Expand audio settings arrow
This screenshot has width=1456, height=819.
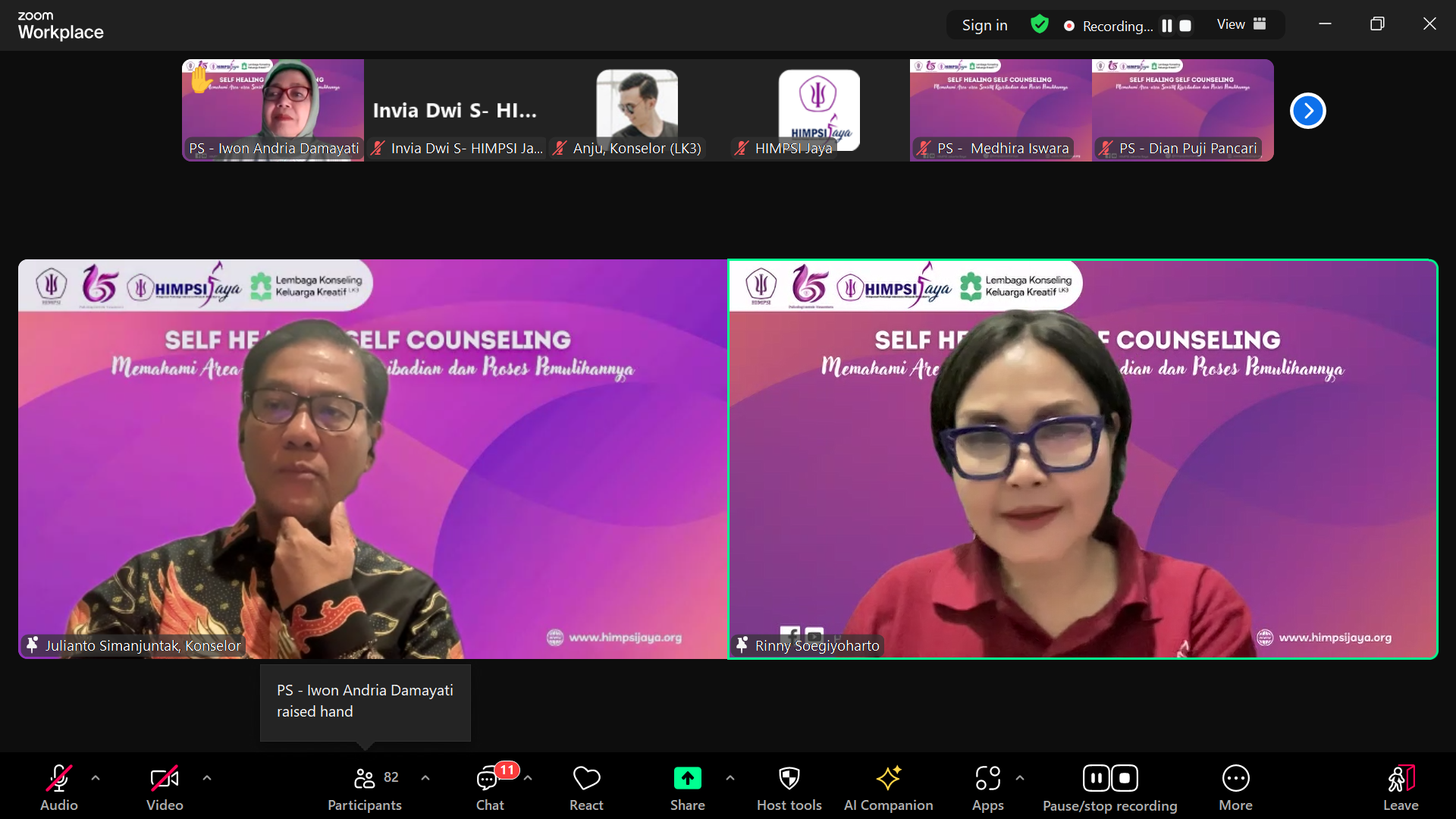(x=96, y=778)
